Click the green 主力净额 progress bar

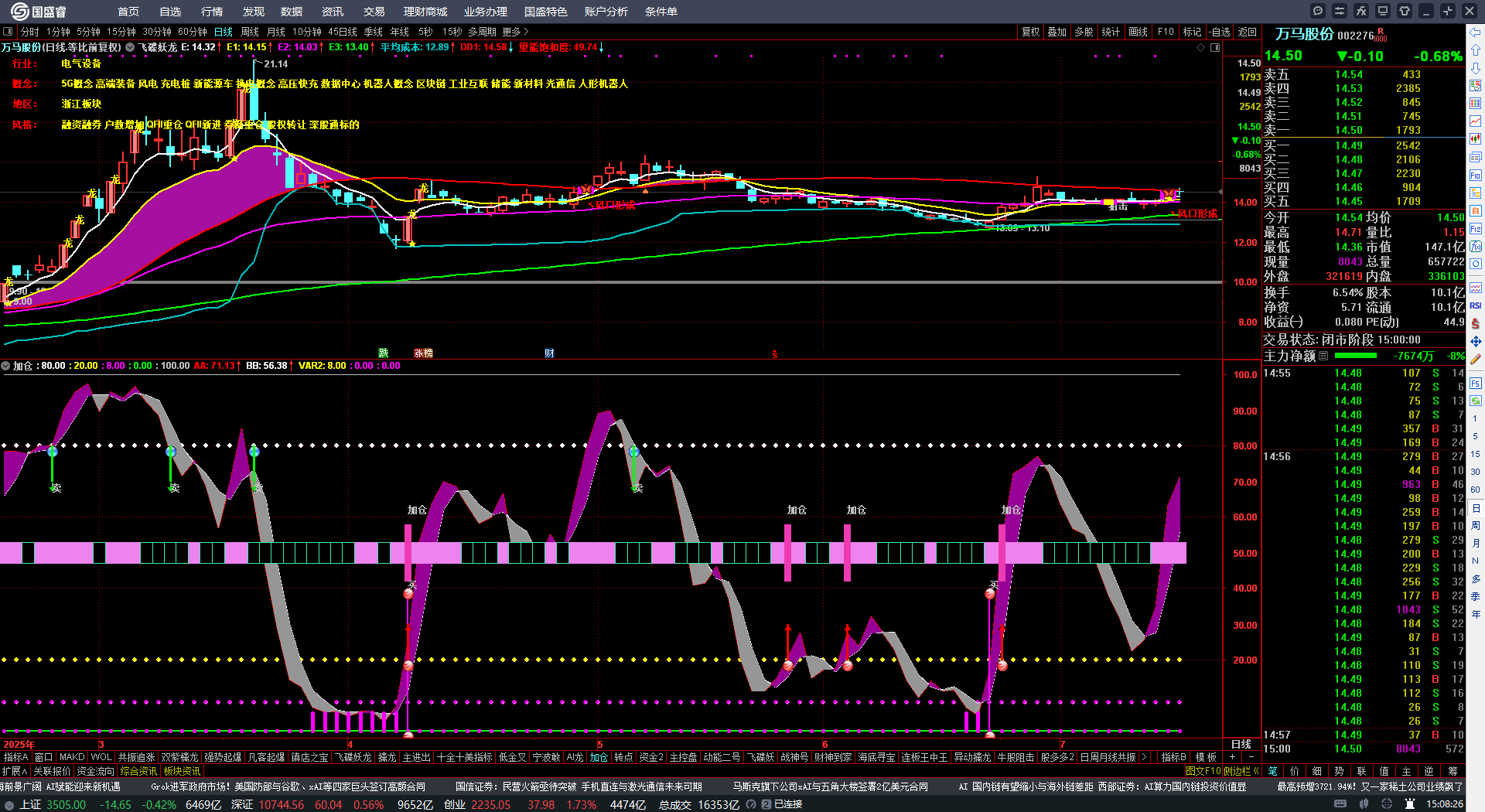point(1356,356)
